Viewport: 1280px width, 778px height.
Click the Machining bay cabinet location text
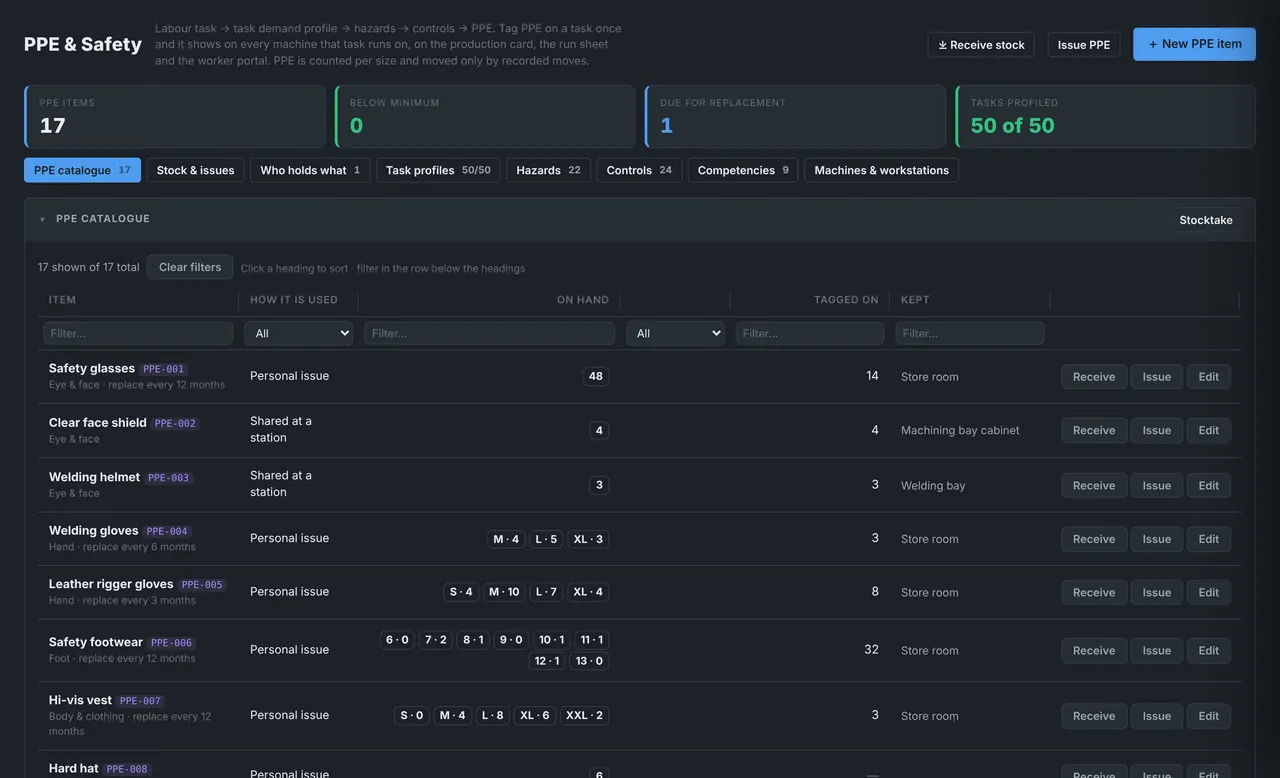tap(960, 430)
